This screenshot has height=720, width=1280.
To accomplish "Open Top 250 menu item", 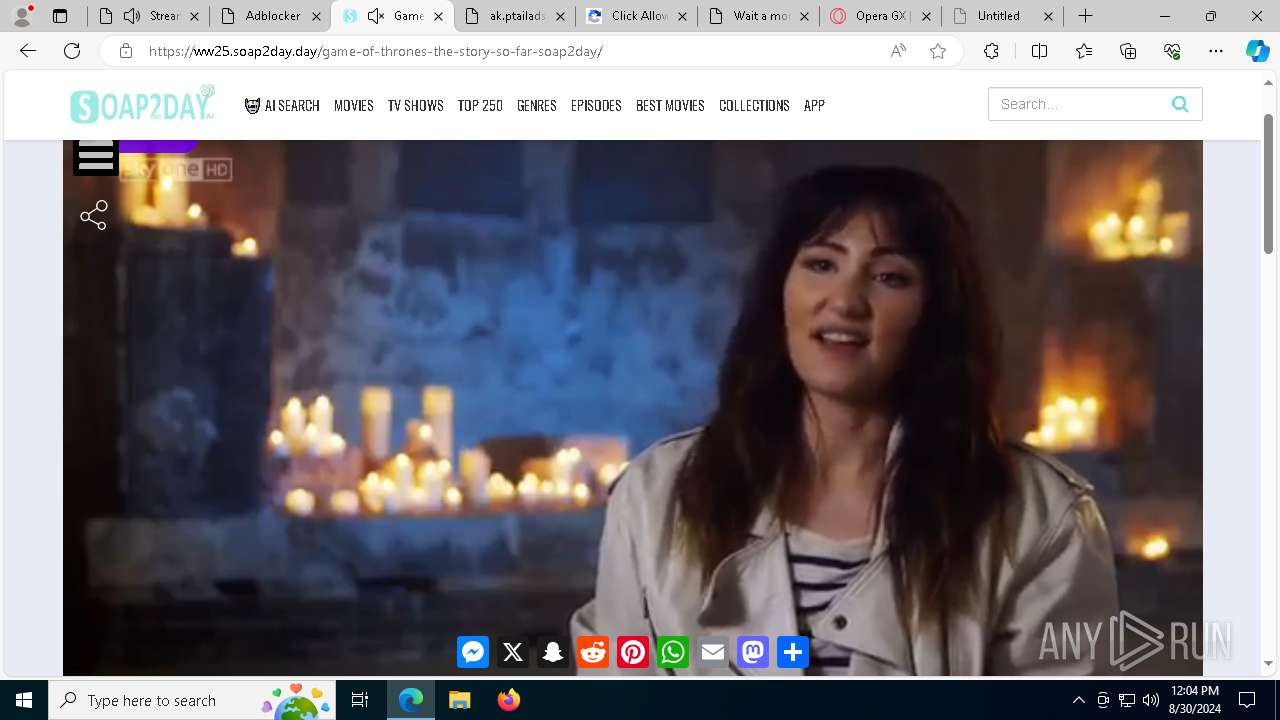I will click(x=480, y=105).
